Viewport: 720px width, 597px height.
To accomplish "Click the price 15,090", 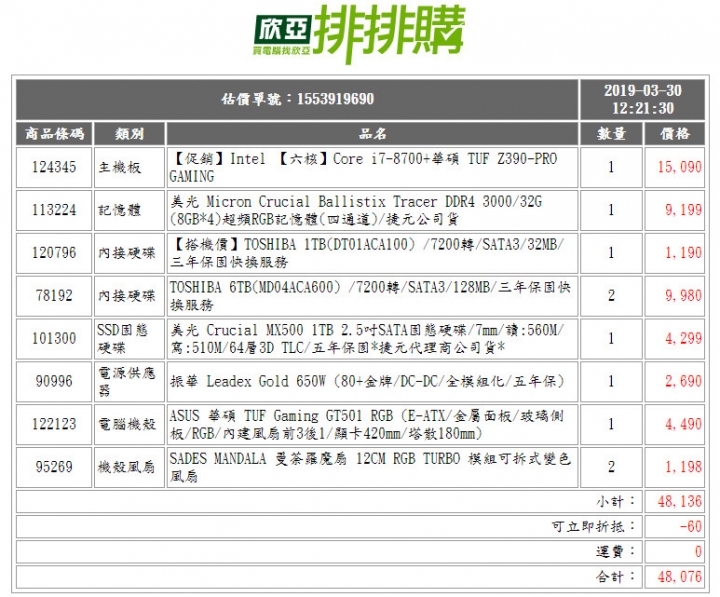I will [x=679, y=167].
